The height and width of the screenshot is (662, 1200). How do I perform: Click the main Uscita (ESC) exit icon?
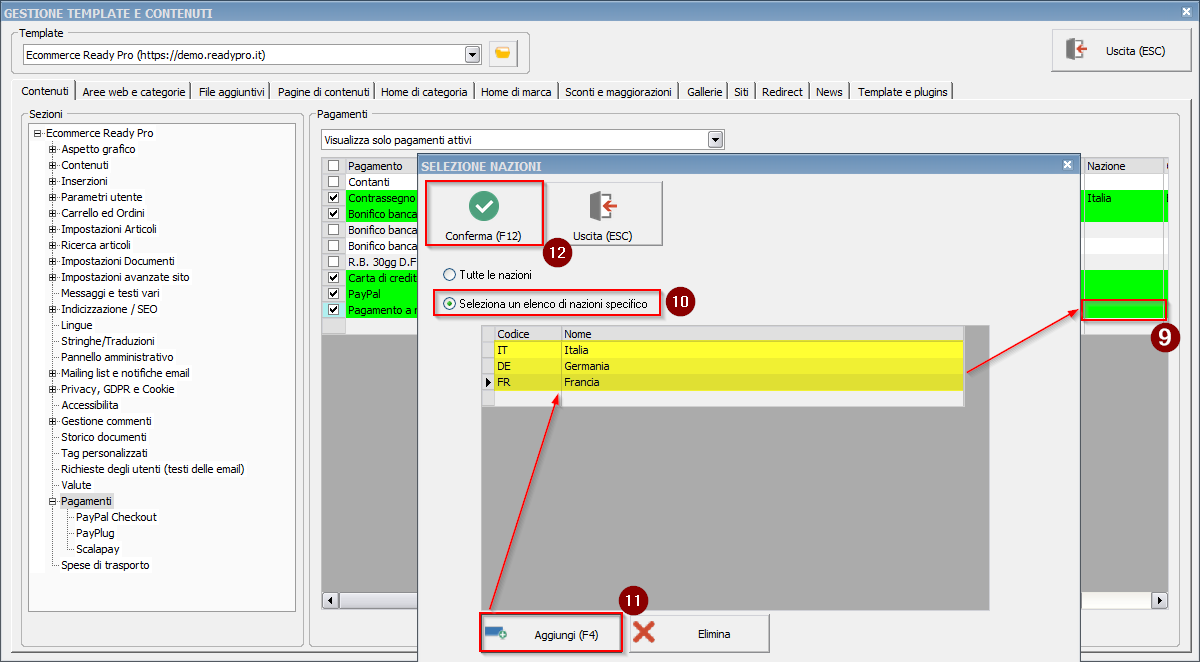(x=1077, y=50)
